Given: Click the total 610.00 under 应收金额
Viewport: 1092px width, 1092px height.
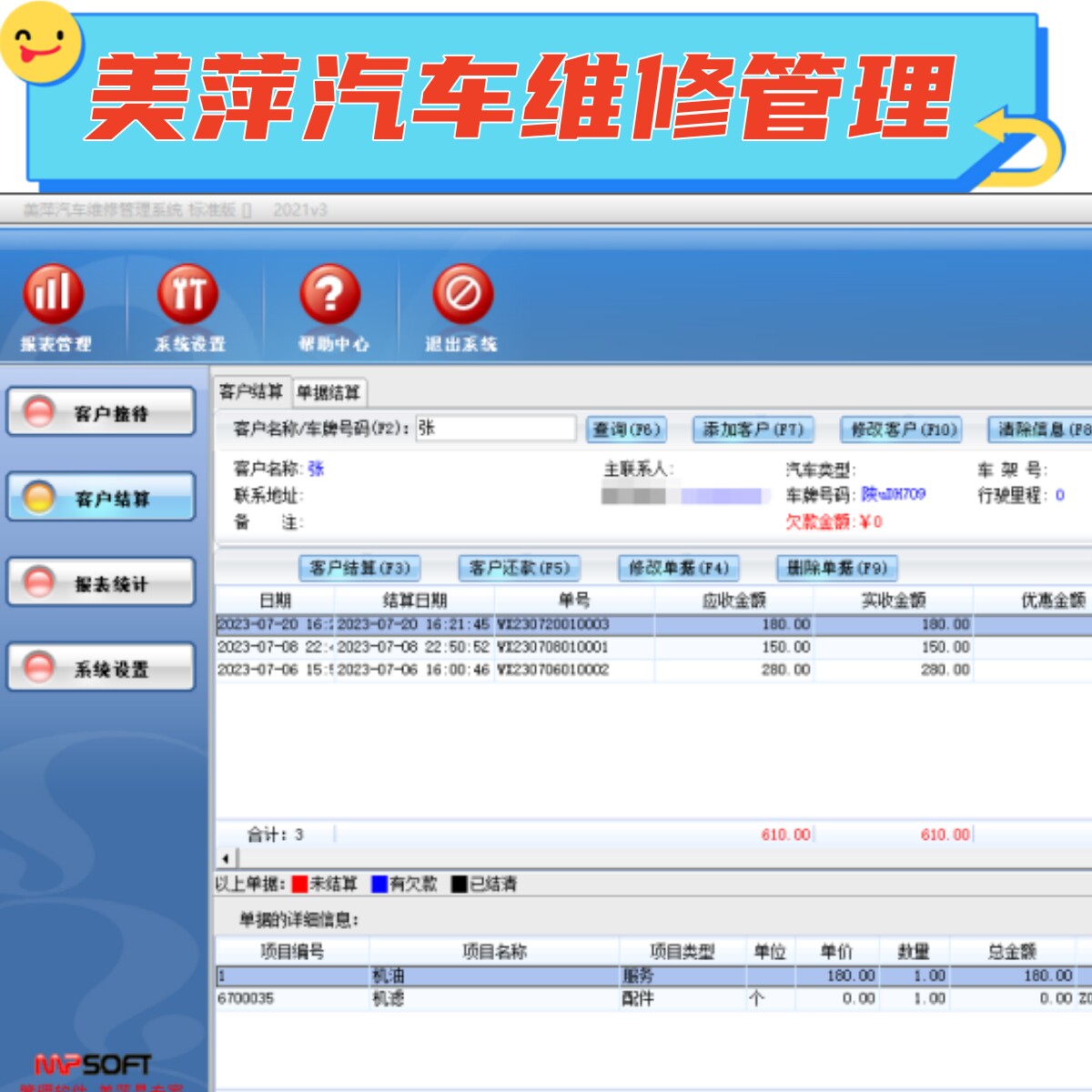Looking at the screenshot, I should coord(785,834).
